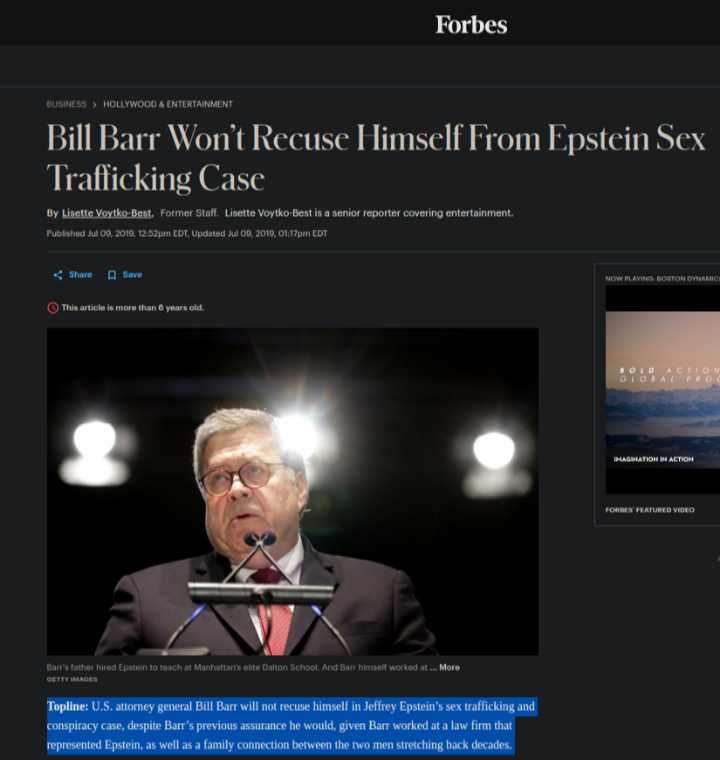The image size is (720, 760).
Task: Click the Bill Barr article photo
Action: 292,491
